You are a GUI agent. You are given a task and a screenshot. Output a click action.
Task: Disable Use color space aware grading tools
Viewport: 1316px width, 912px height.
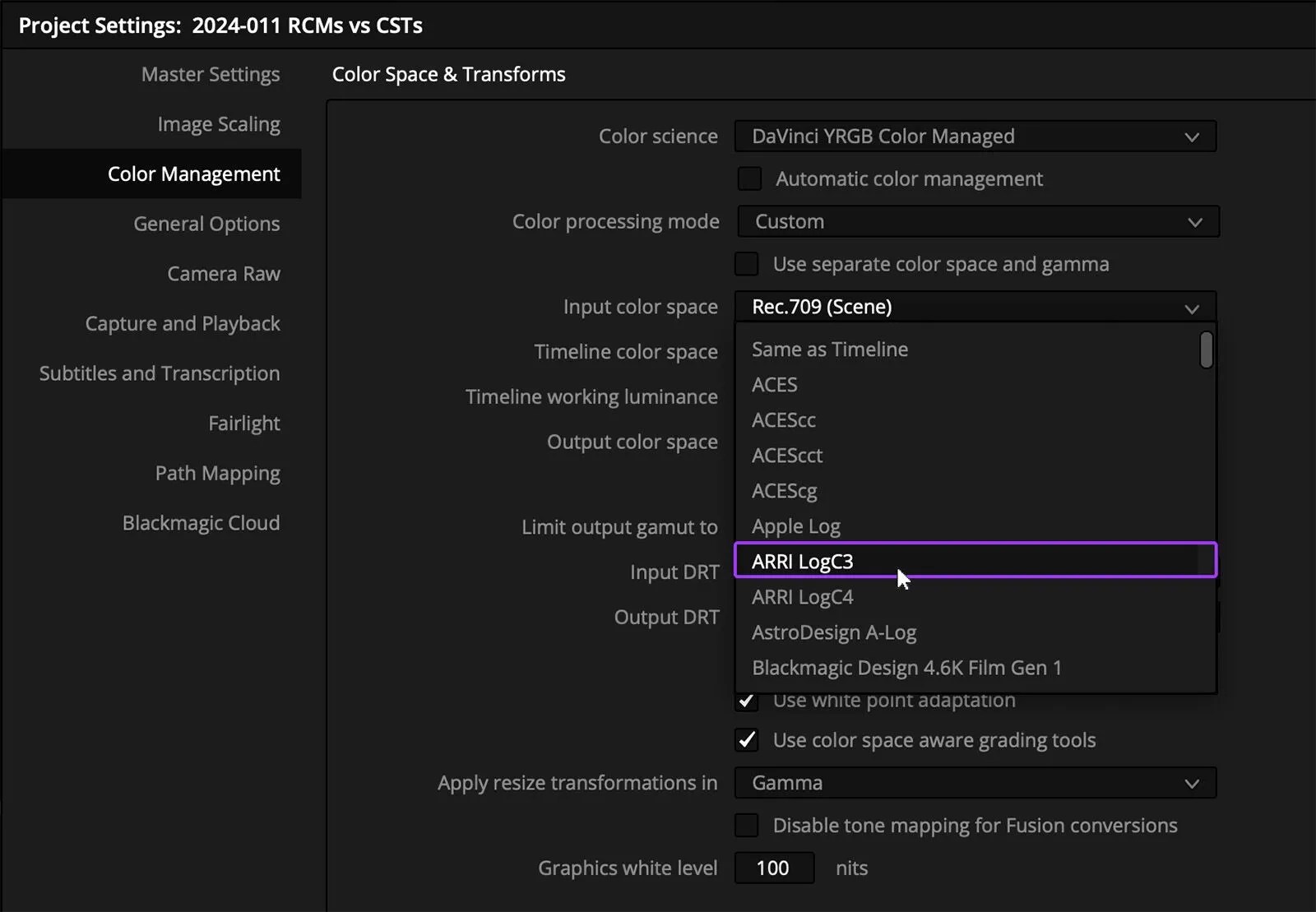click(747, 740)
